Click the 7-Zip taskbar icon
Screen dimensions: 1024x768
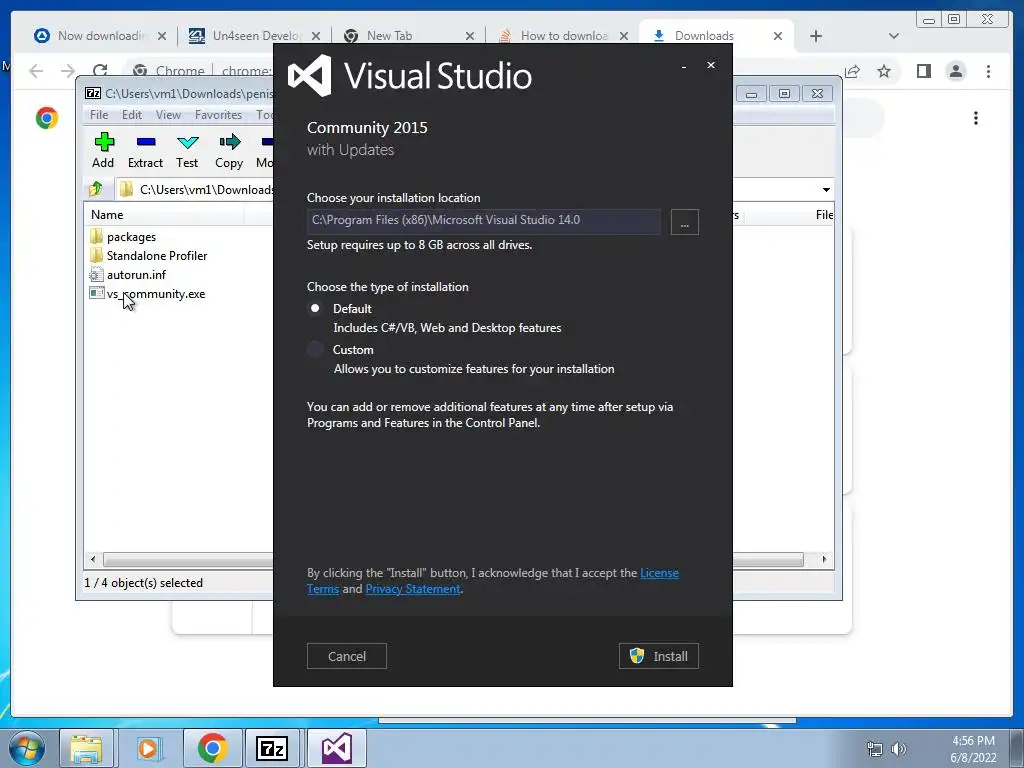click(x=272, y=748)
